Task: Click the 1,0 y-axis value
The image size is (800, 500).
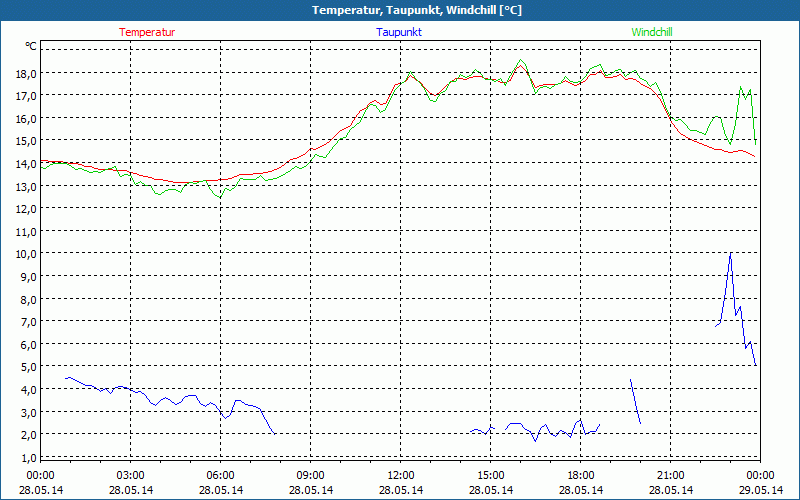Action: (28, 458)
